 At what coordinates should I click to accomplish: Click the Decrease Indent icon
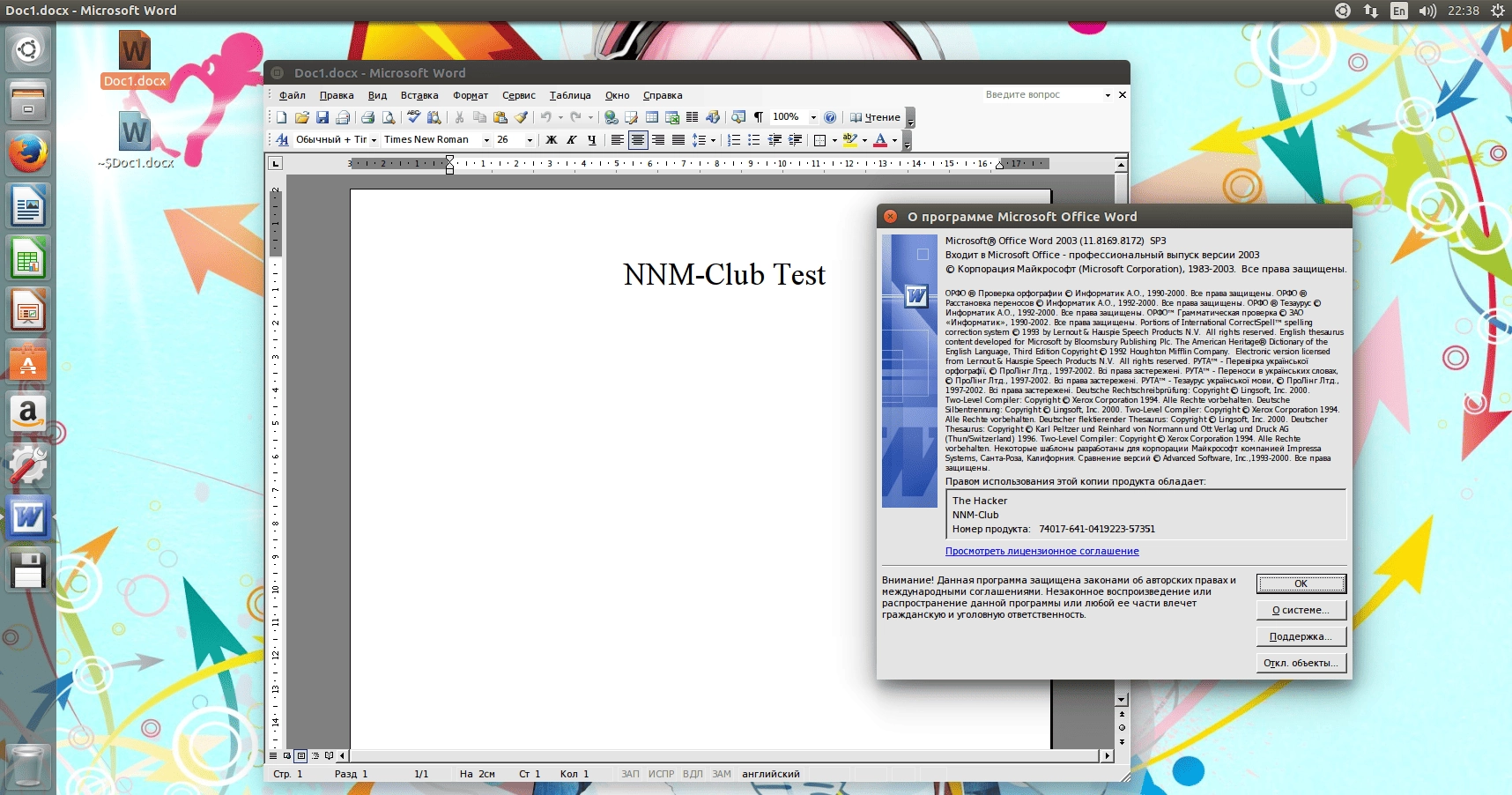(775, 140)
